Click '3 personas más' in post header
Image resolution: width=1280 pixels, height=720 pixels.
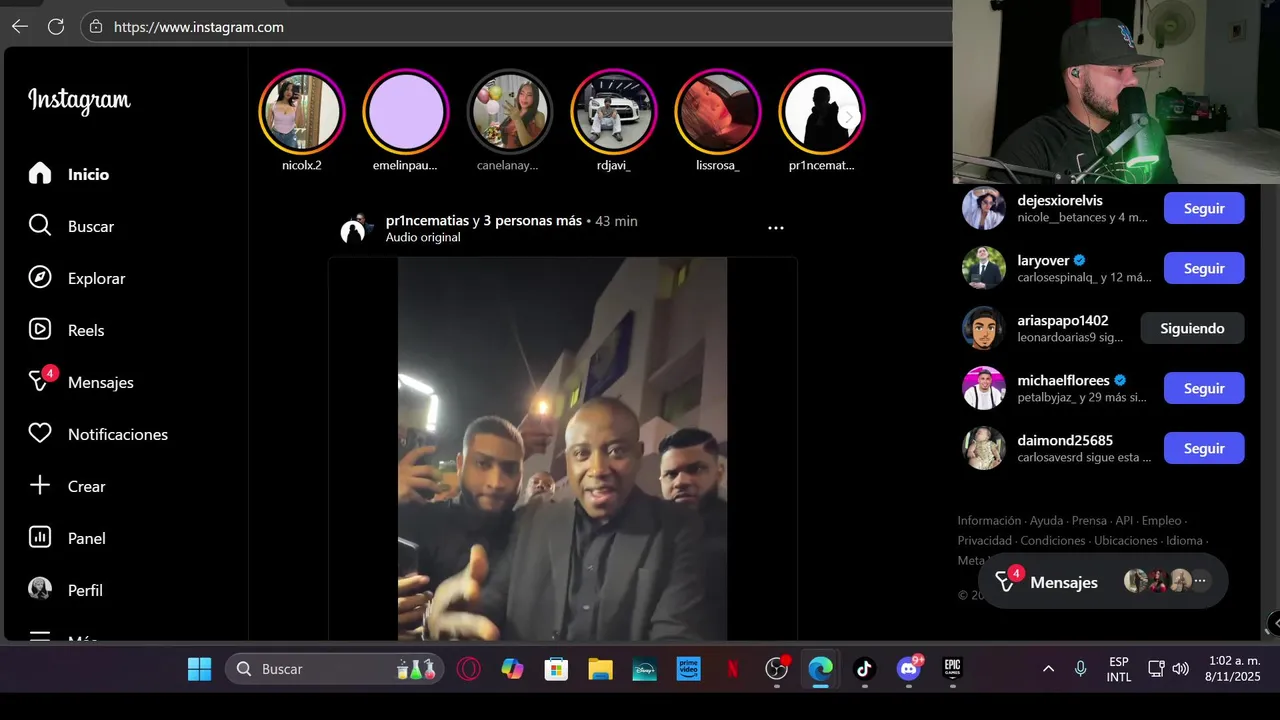[x=532, y=221]
